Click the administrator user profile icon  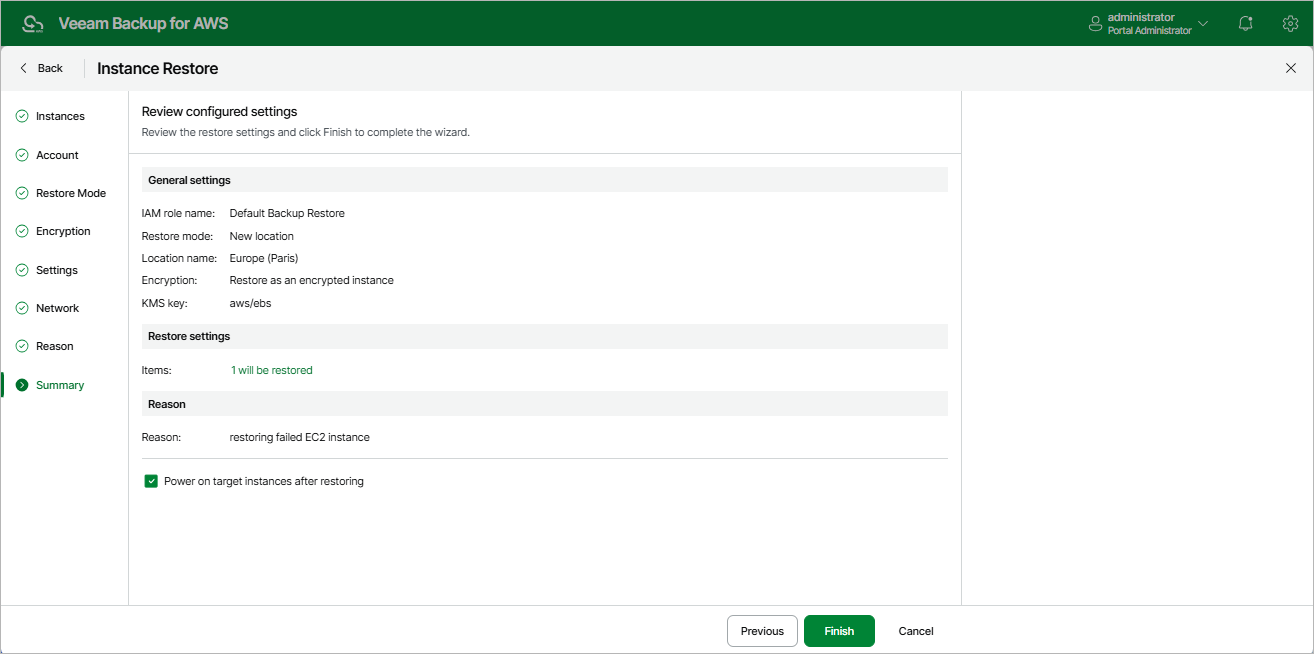tap(1095, 23)
